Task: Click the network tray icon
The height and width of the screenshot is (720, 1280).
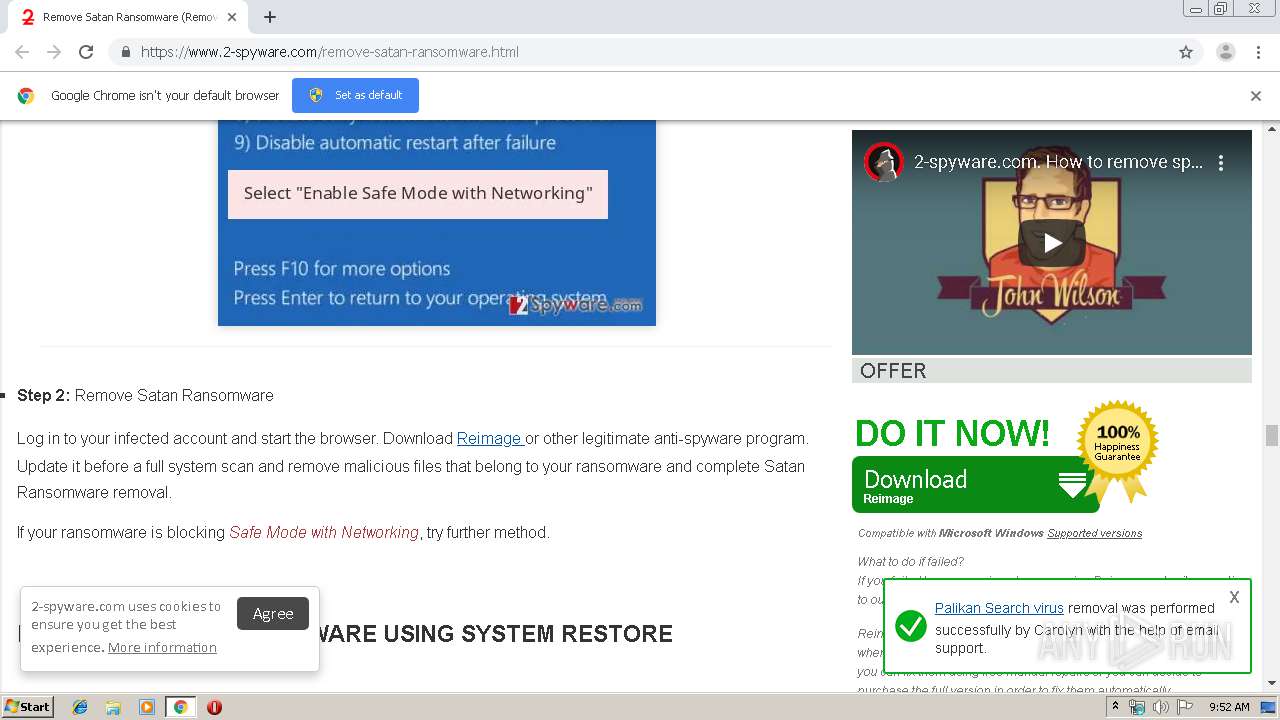Action: click(1137, 707)
